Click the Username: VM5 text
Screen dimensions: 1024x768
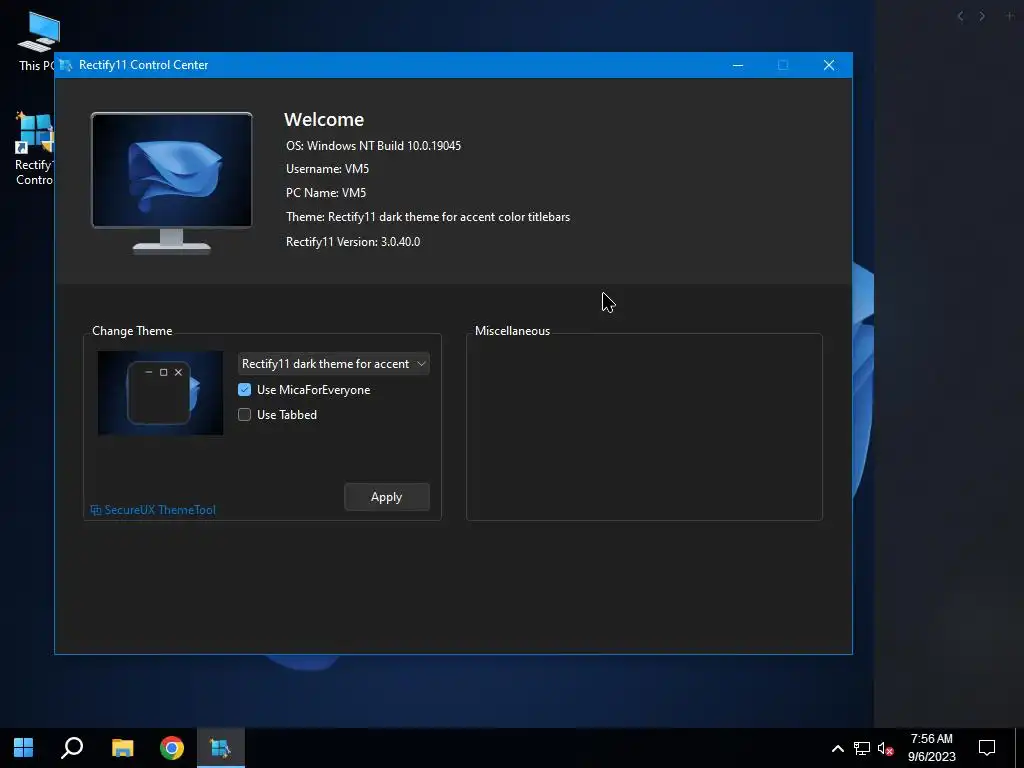coord(327,169)
